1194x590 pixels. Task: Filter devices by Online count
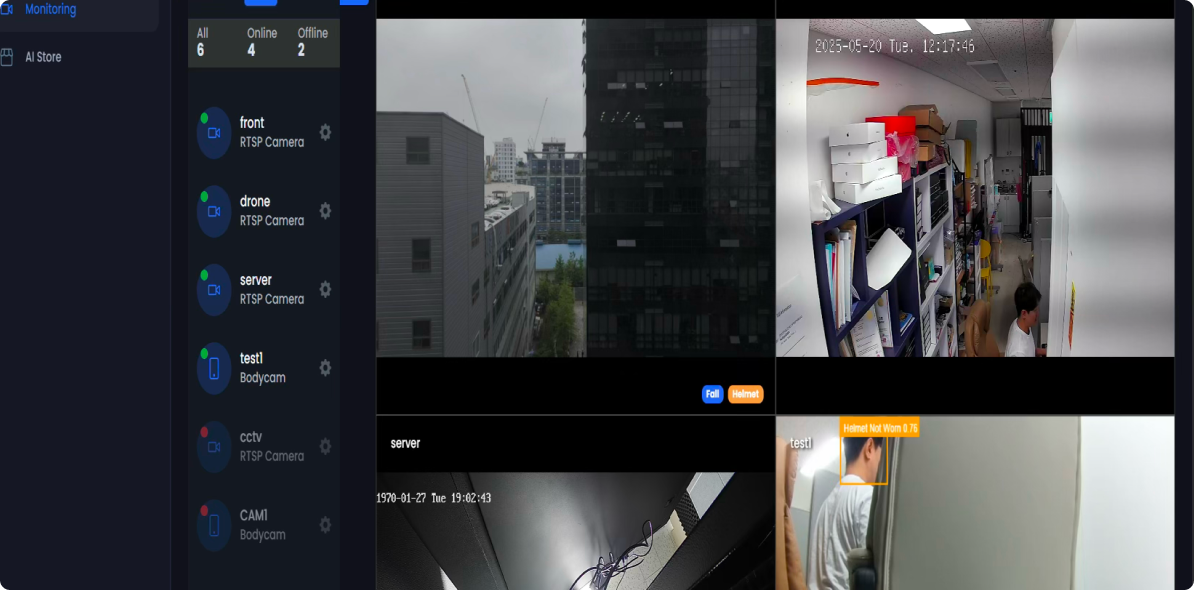[x=262, y=43]
